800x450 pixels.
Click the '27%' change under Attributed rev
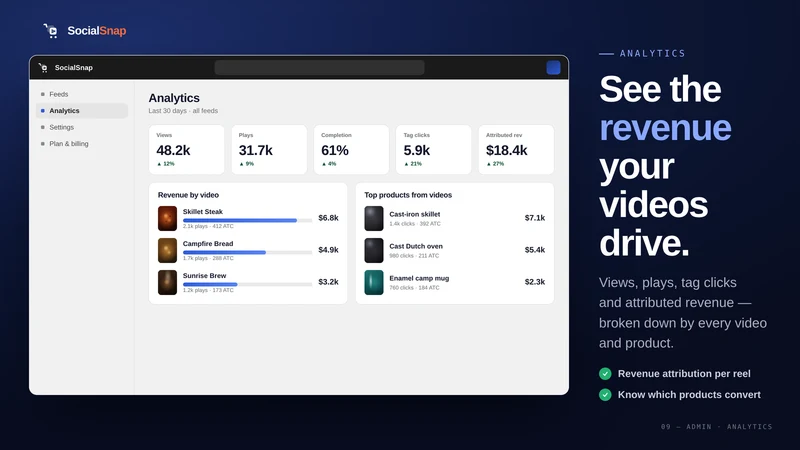pos(495,164)
